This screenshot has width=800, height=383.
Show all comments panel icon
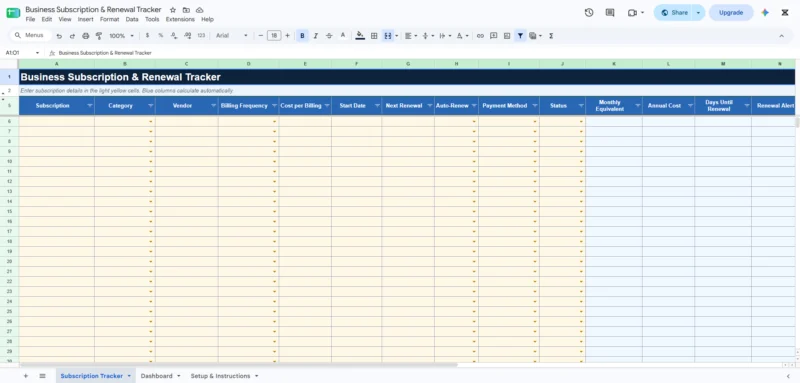coord(610,13)
